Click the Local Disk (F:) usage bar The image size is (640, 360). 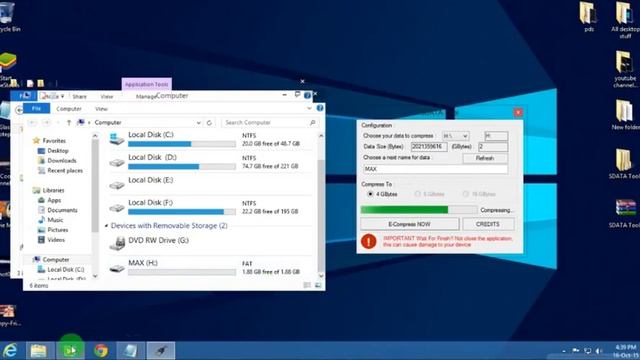pos(182,212)
